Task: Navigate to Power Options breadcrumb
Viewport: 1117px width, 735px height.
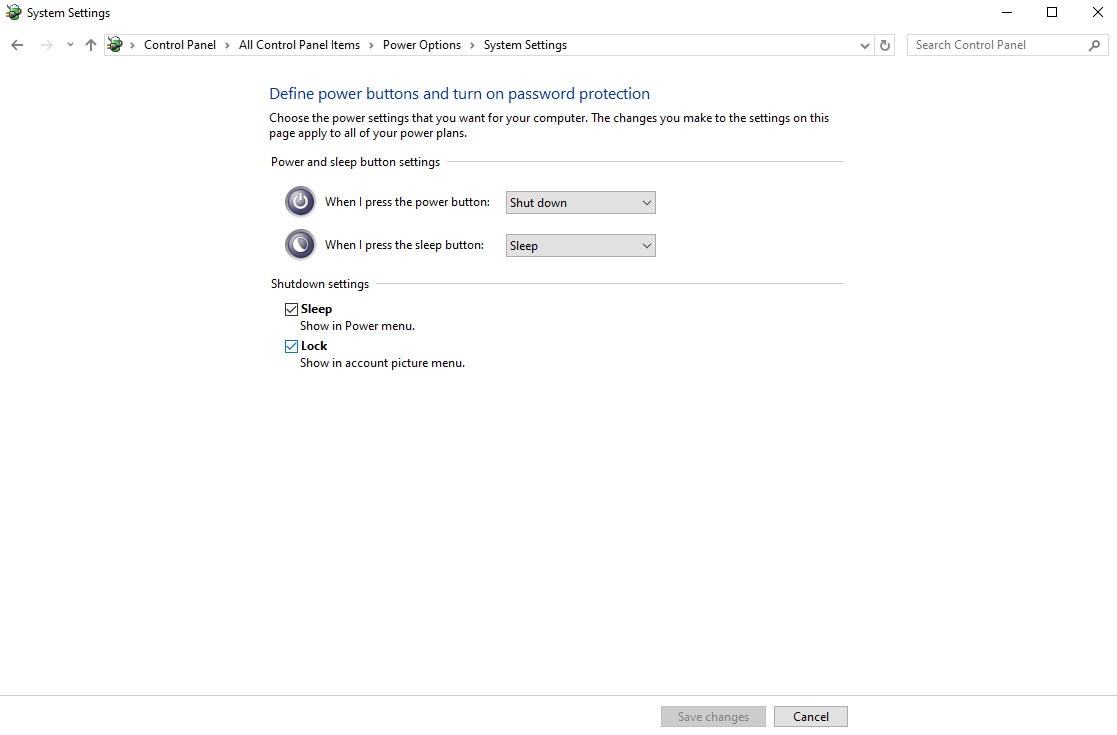Action: pos(422,45)
